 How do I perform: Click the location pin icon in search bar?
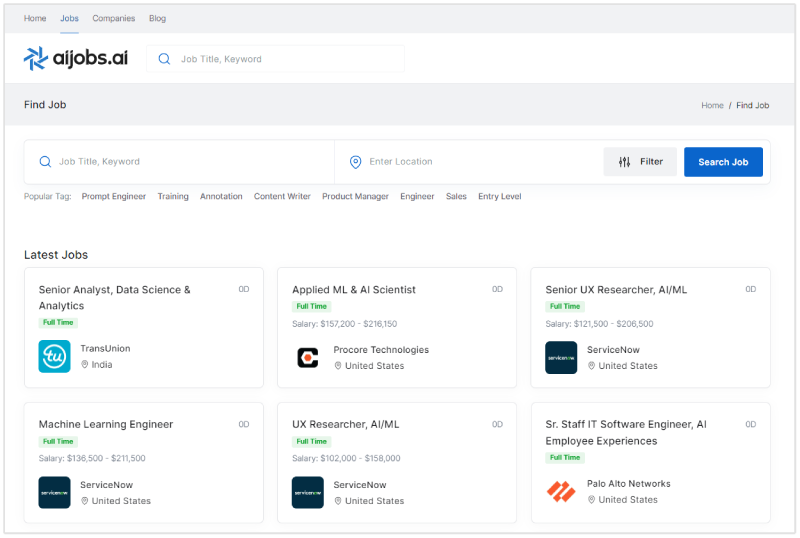point(355,162)
